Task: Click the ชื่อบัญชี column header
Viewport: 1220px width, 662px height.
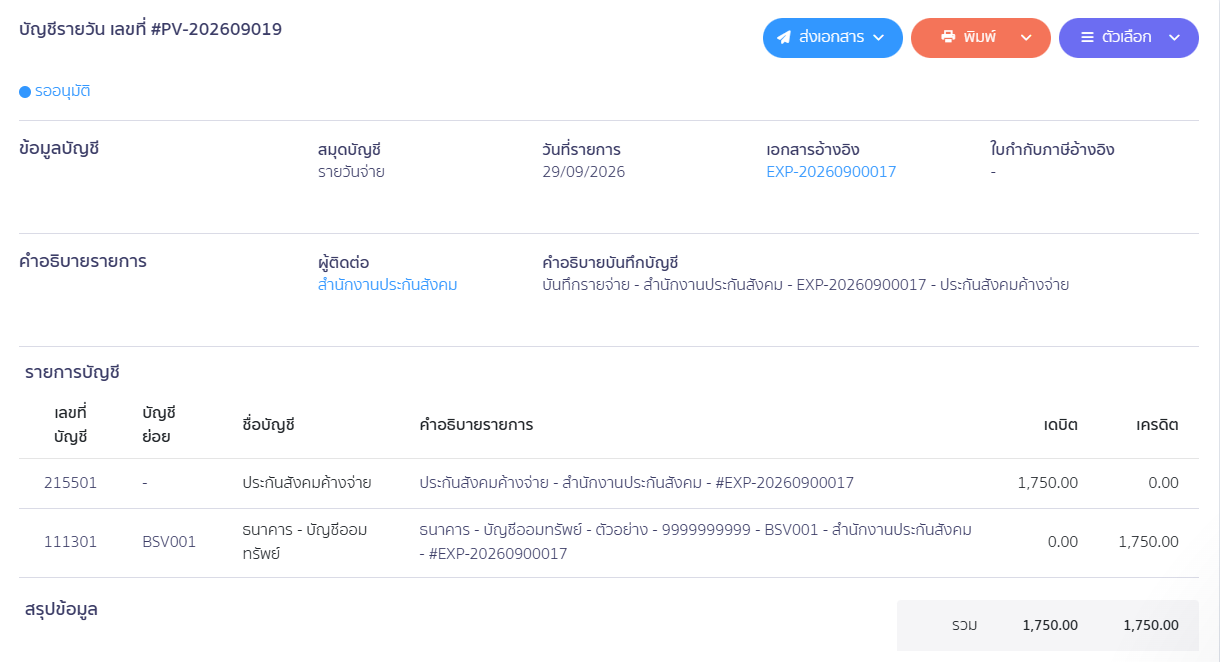Action: click(x=269, y=425)
